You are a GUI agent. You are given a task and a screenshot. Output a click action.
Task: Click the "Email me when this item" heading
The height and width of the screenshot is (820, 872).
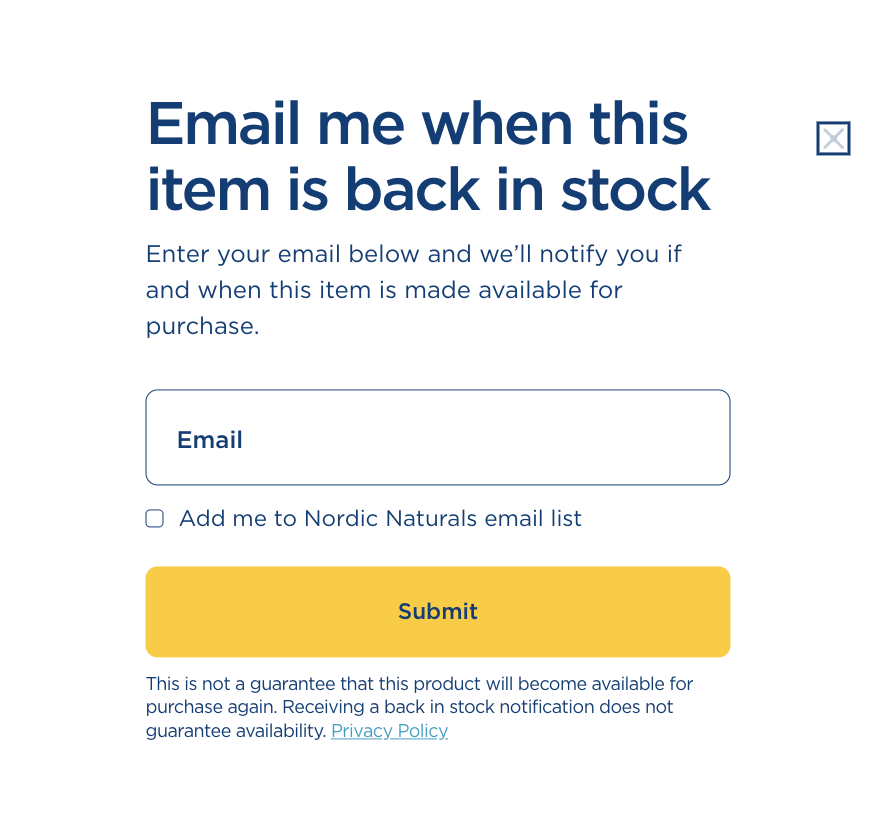tap(417, 124)
